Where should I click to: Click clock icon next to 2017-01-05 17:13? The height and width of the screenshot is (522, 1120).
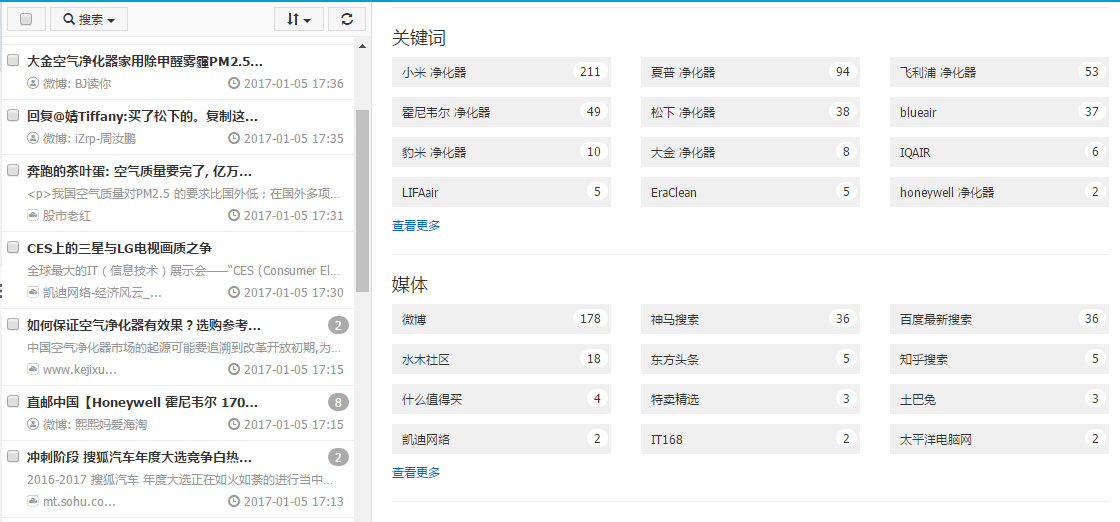point(234,501)
